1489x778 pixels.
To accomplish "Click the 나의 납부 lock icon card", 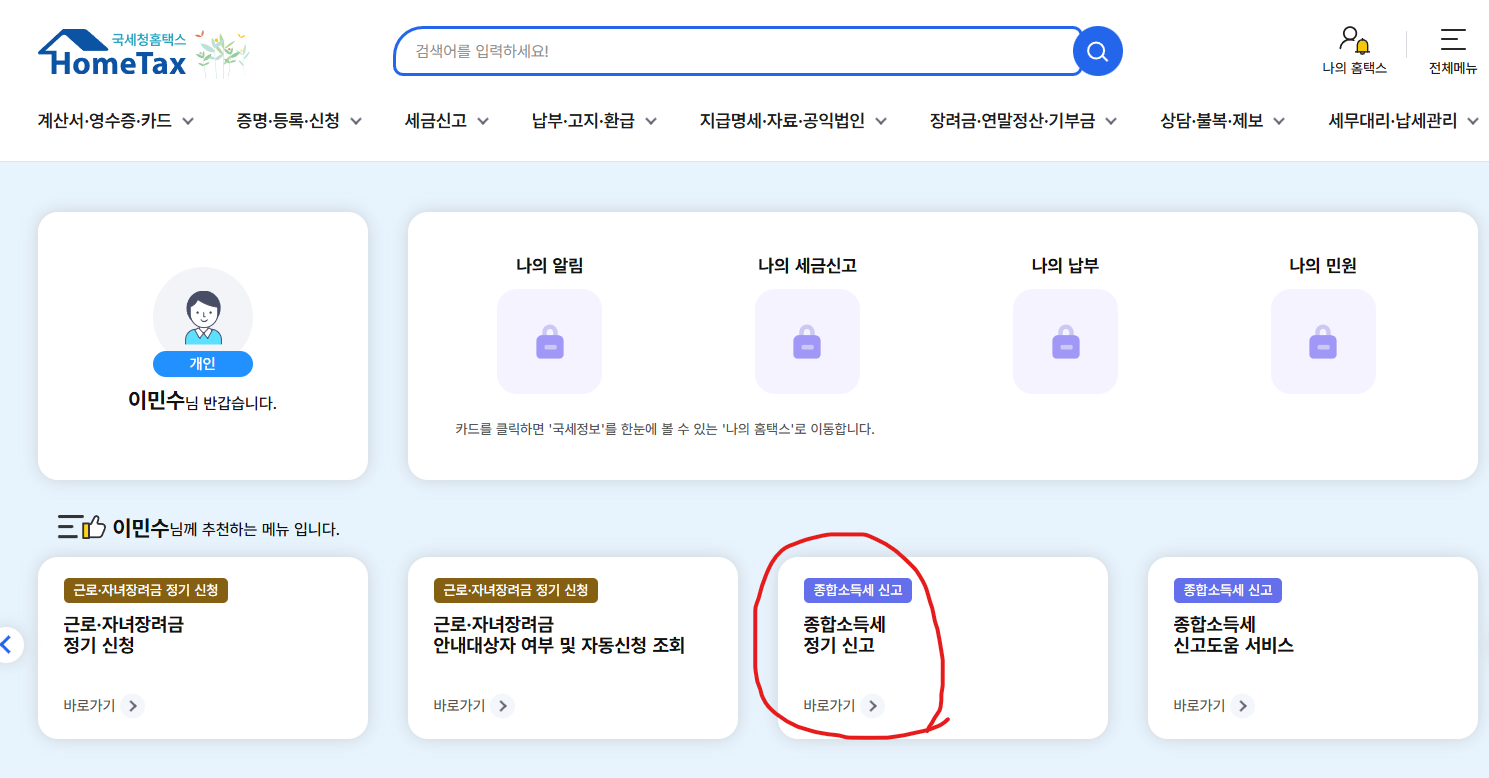I will (x=1065, y=342).
